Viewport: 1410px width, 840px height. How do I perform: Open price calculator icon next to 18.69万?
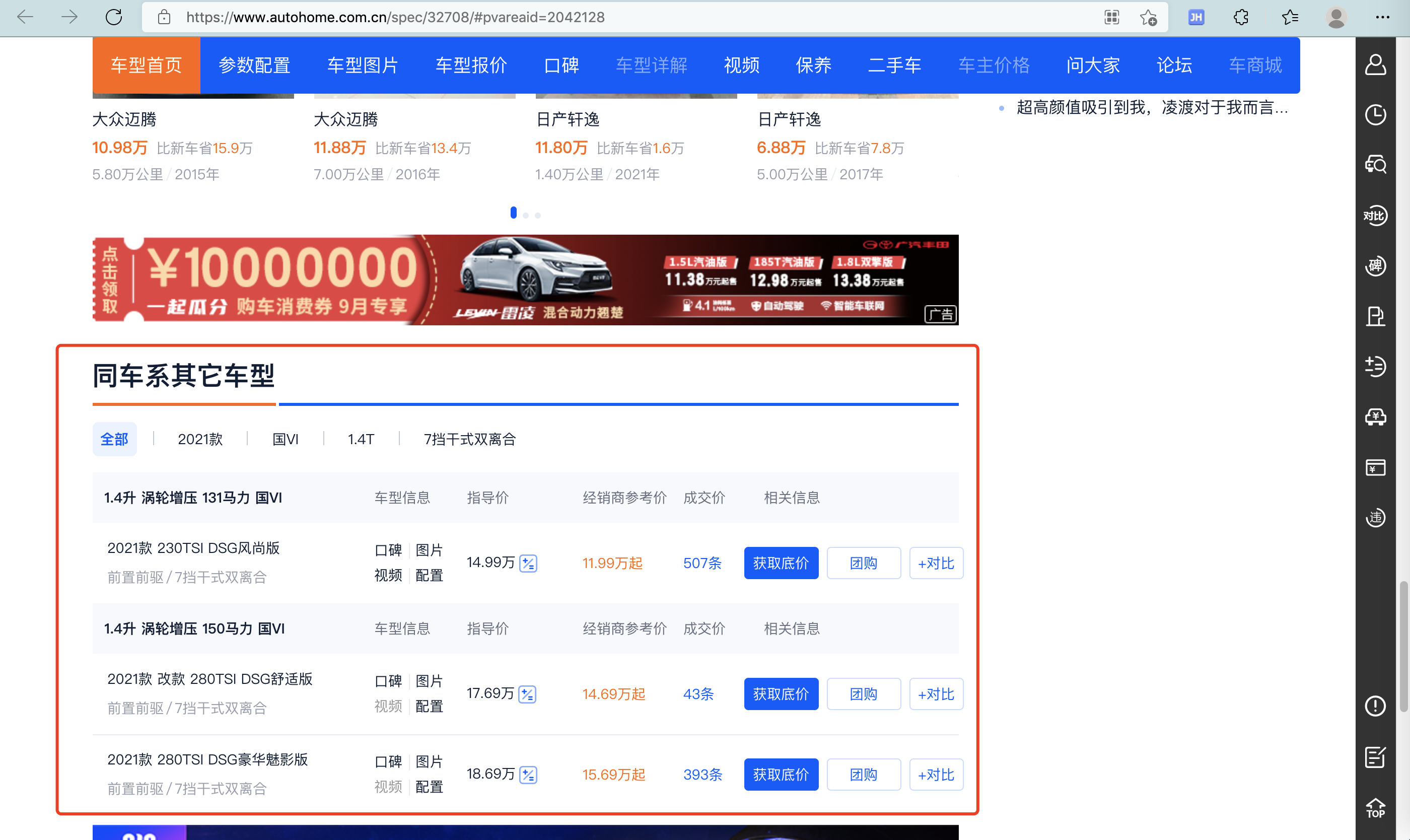[528, 775]
